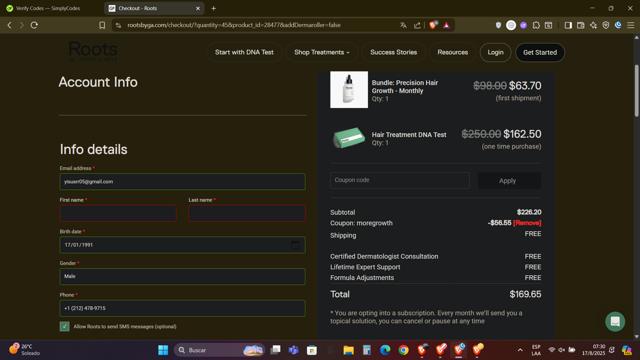Viewport: 640px width, 360px height.
Task: Launch Google Chrome from the taskbar
Action: [x=403, y=350]
